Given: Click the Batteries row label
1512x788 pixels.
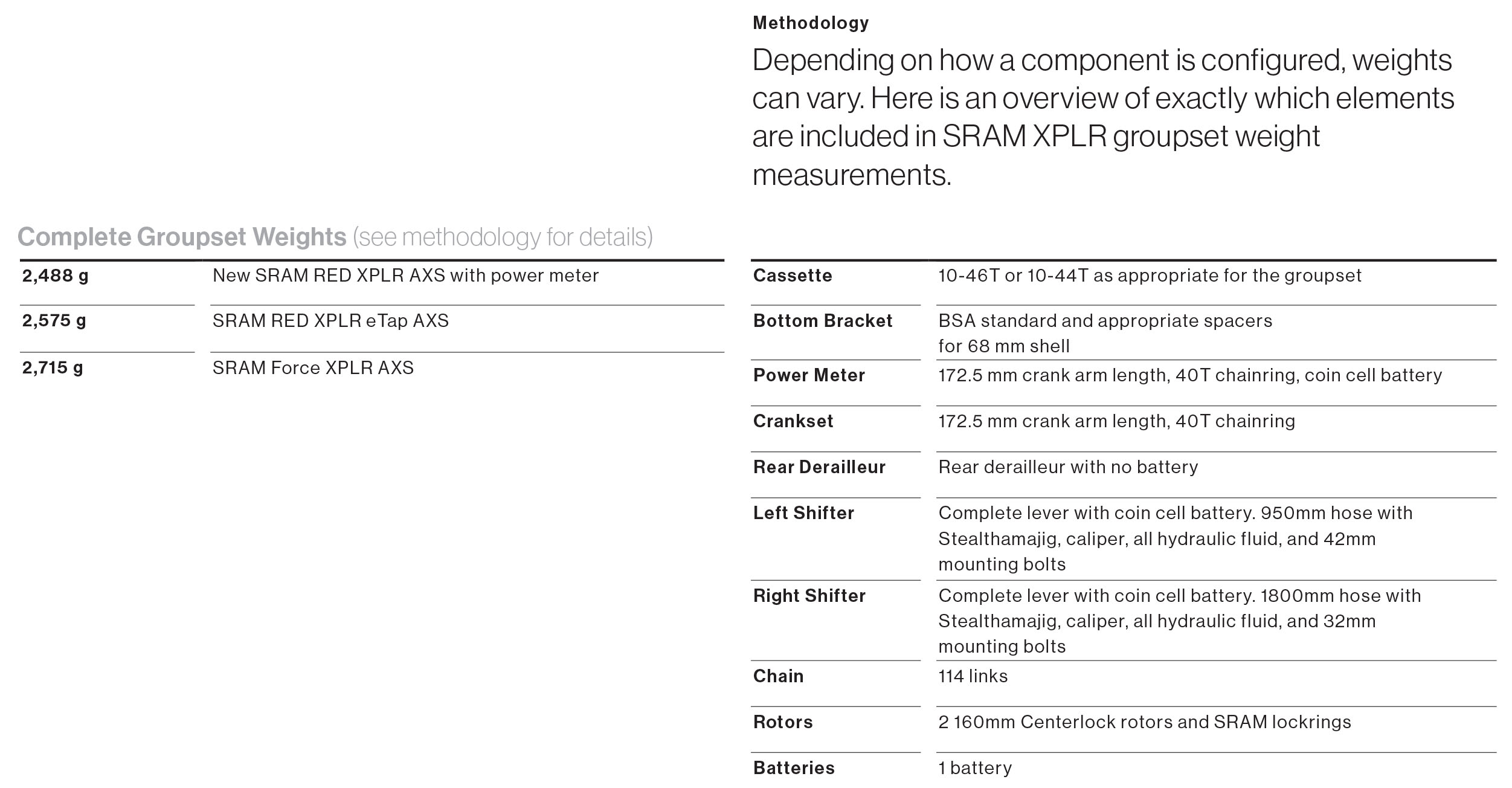Looking at the screenshot, I should [x=794, y=768].
